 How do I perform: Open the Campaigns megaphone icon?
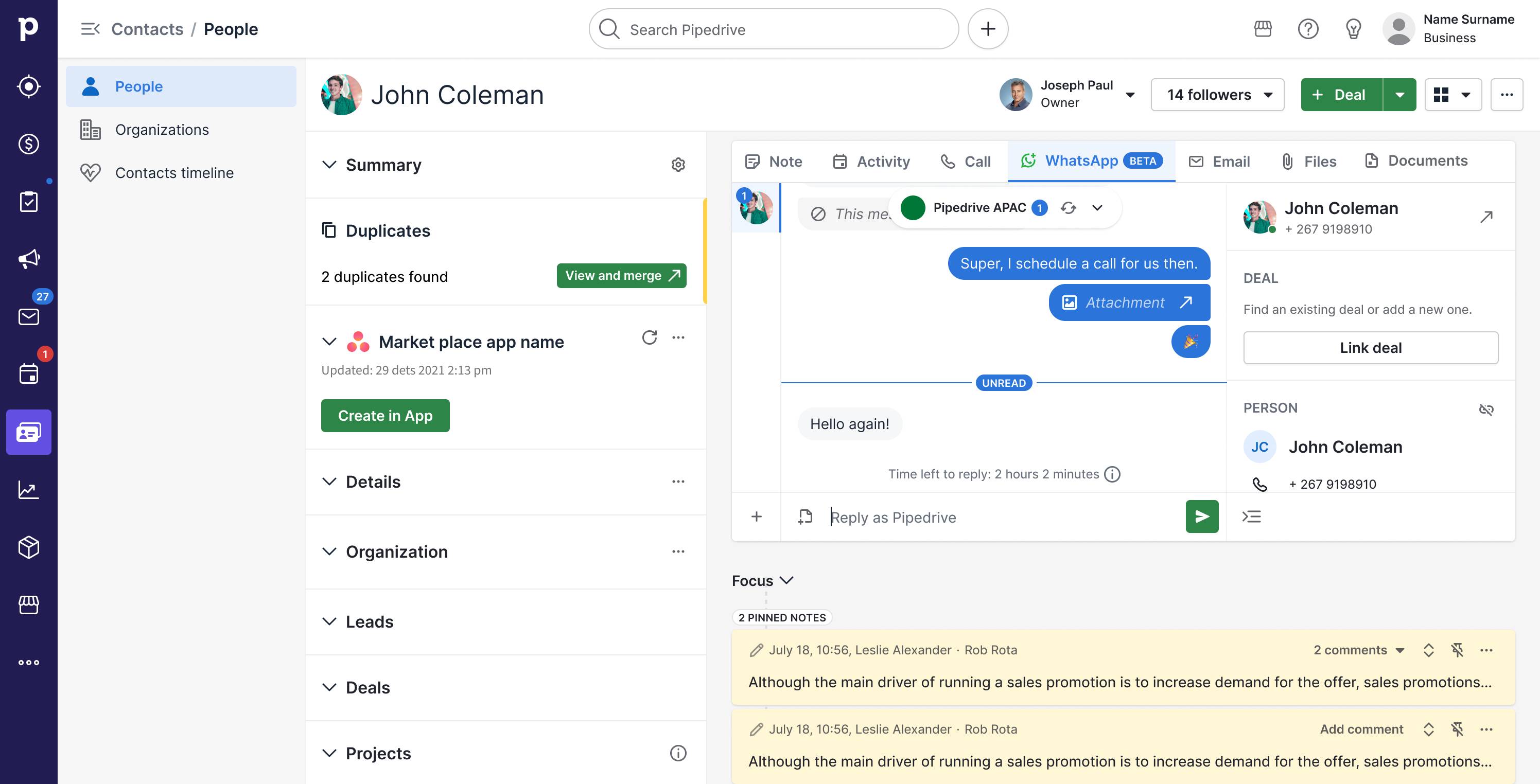29,259
